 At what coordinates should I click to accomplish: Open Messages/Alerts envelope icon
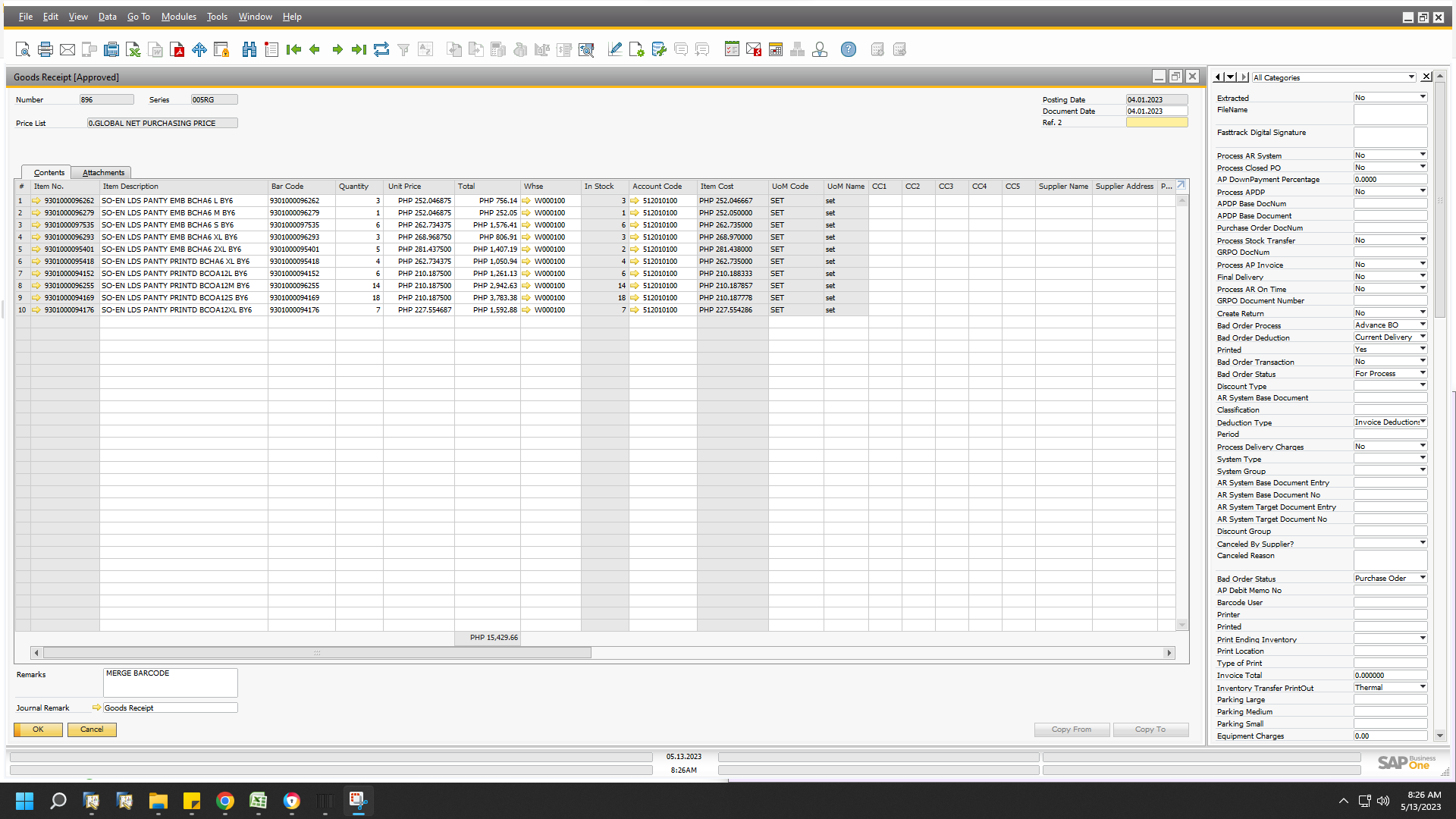click(754, 49)
